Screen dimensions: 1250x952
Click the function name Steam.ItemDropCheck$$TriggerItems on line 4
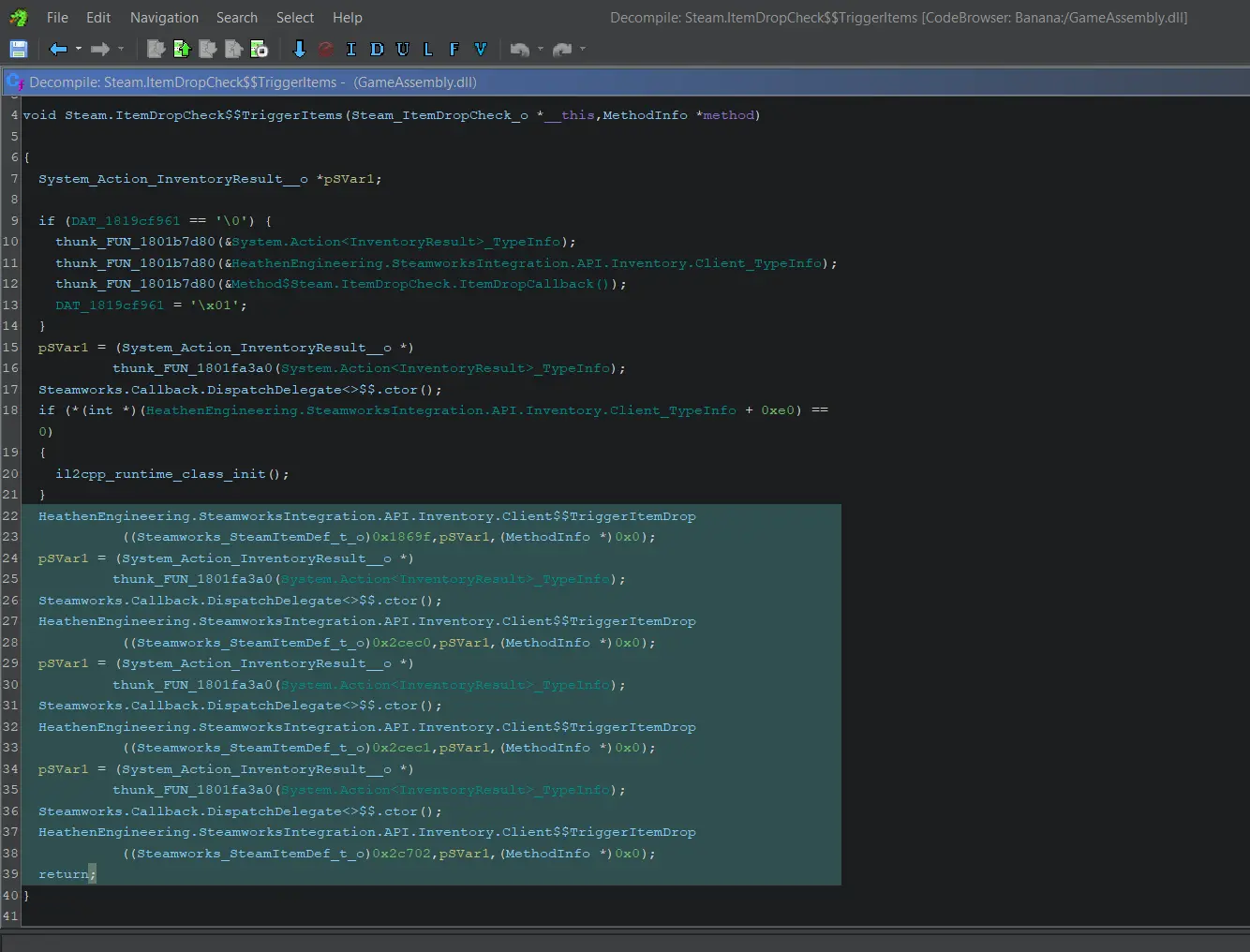[x=203, y=115]
